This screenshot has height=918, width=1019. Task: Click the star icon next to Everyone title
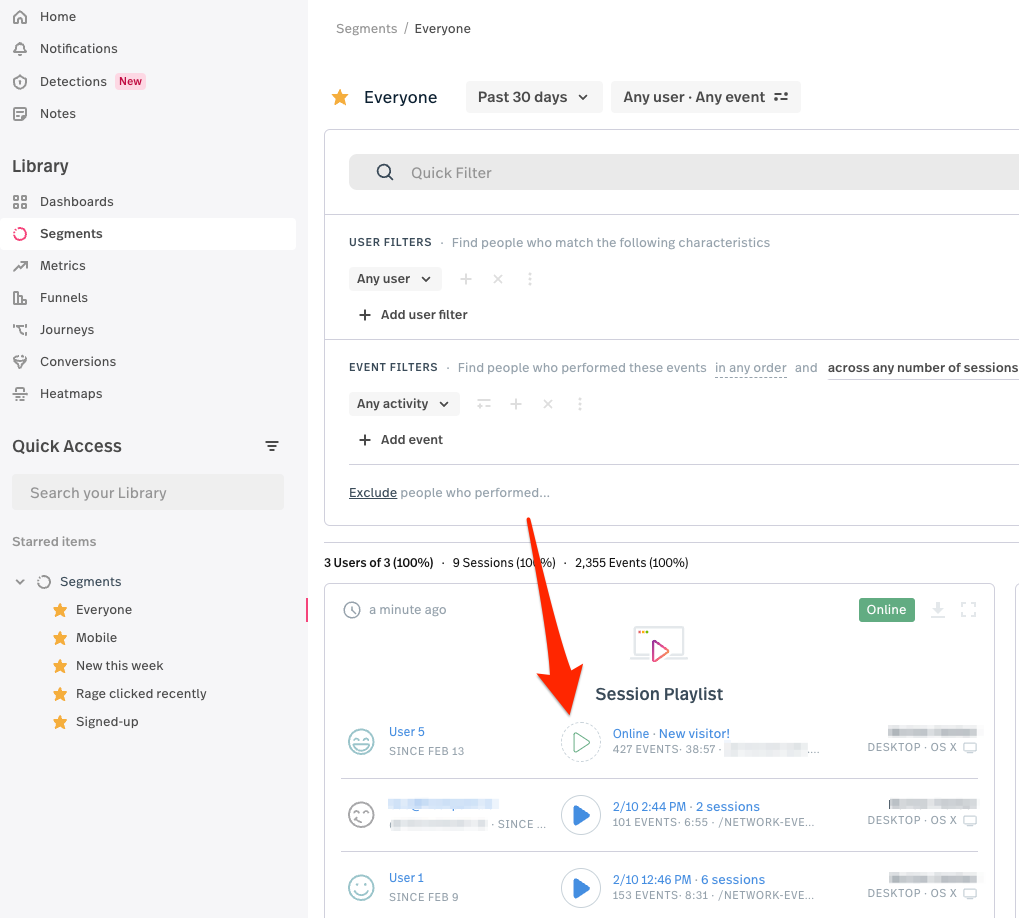[340, 97]
